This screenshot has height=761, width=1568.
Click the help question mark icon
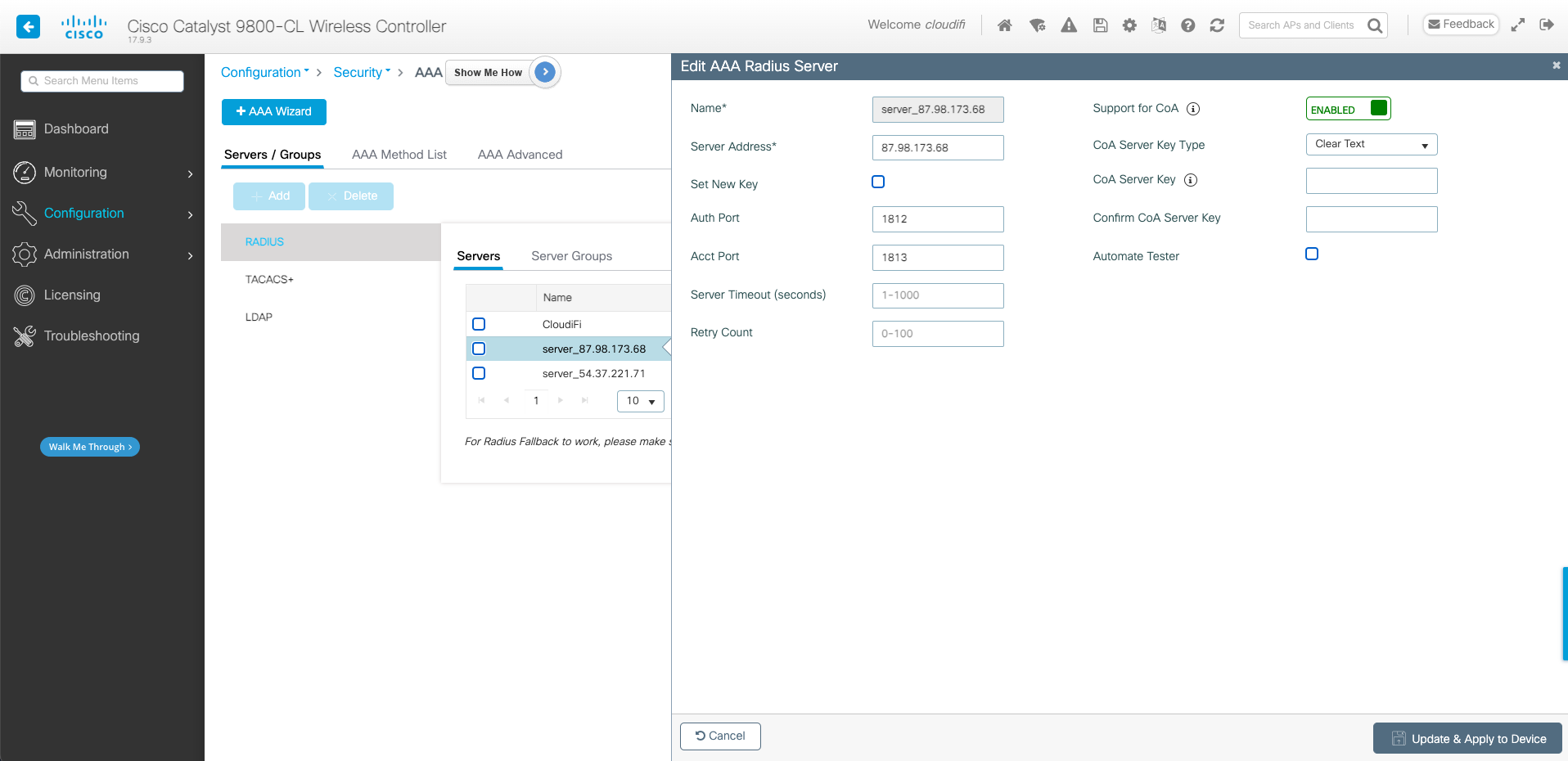(1188, 25)
